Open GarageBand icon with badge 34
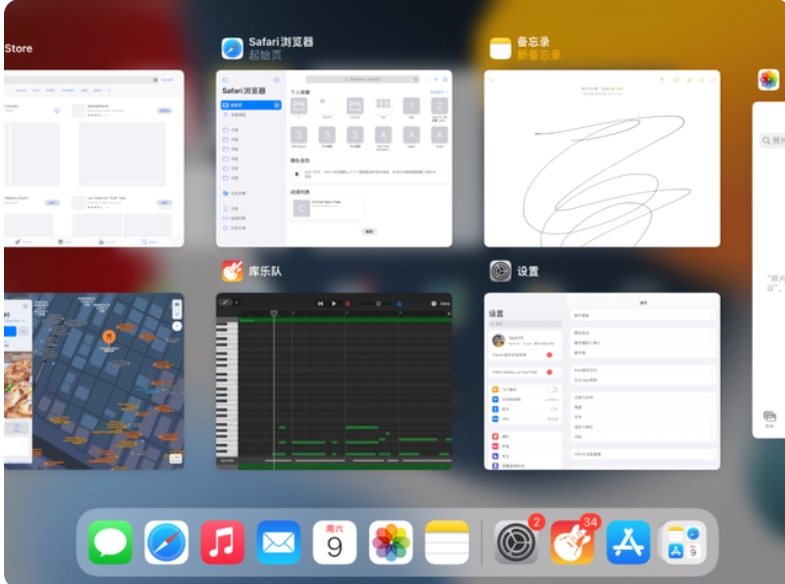The width and height of the screenshot is (785, 584). click(572, 542)
